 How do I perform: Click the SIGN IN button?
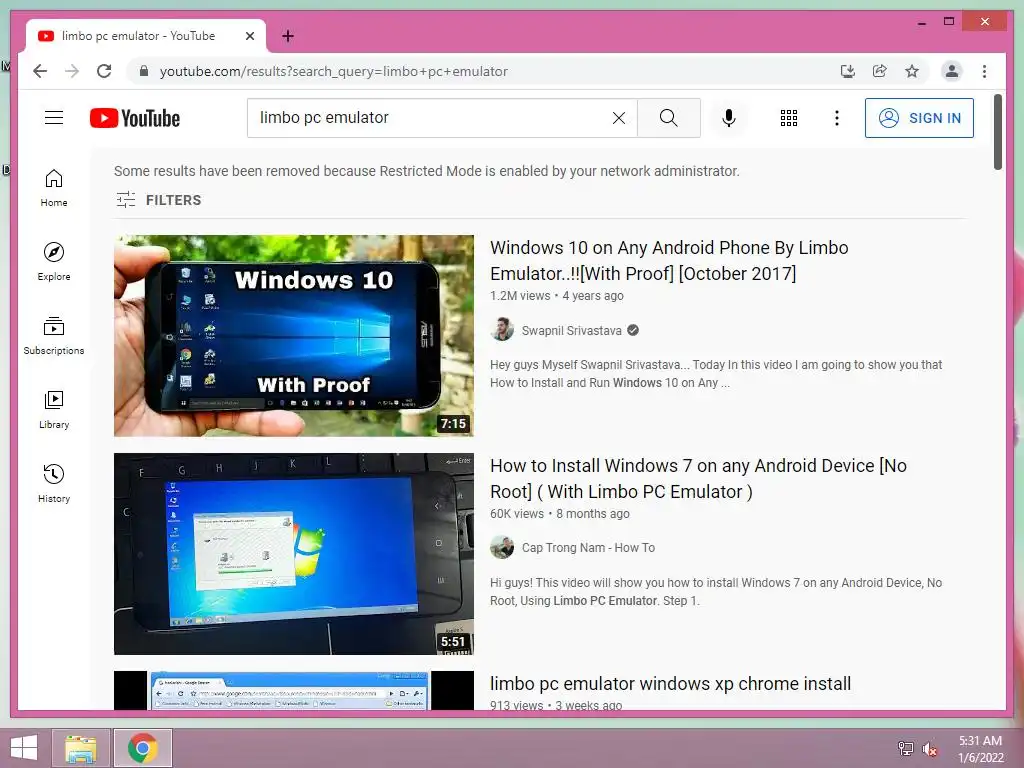[919, 118]
